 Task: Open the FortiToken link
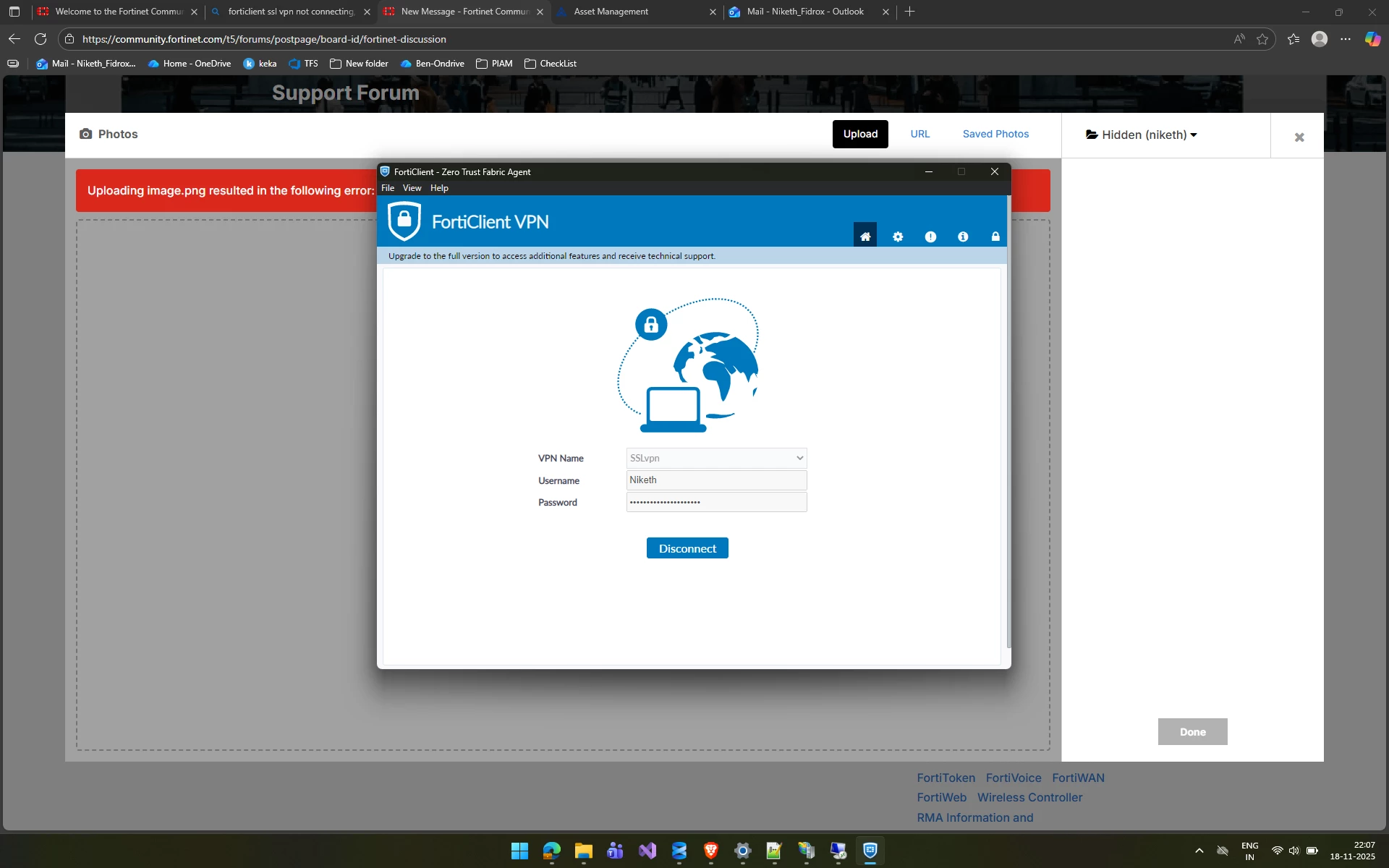click(946, 778)
